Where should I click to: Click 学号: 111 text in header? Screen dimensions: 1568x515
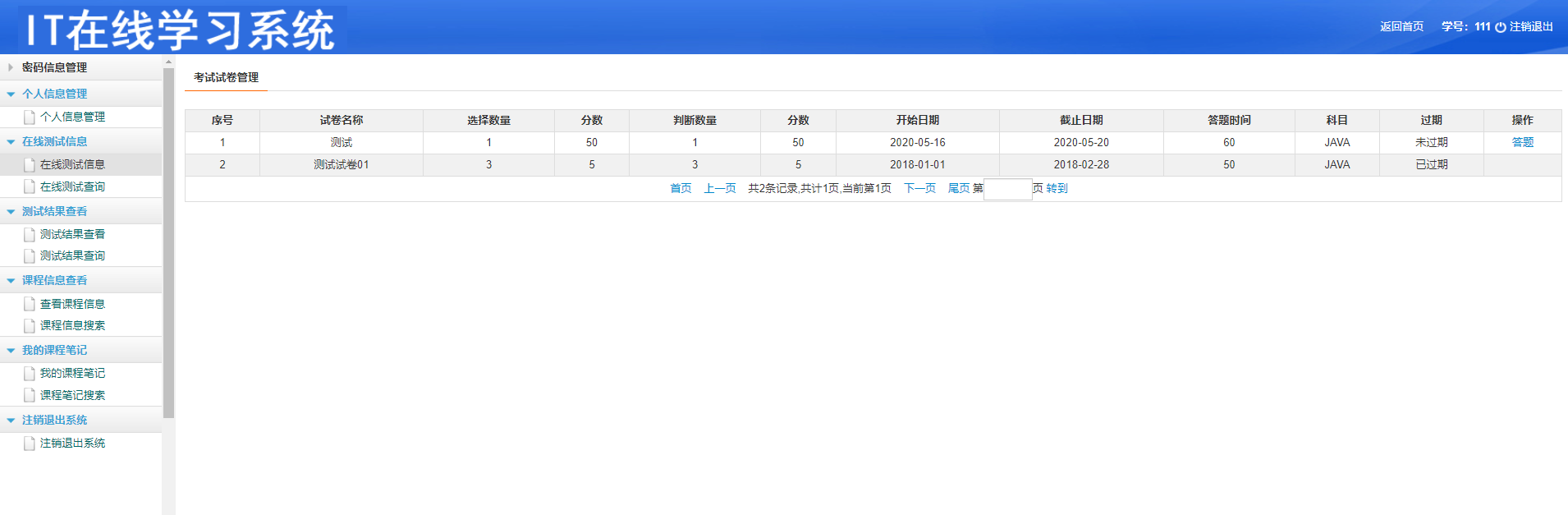[1465, 26]
